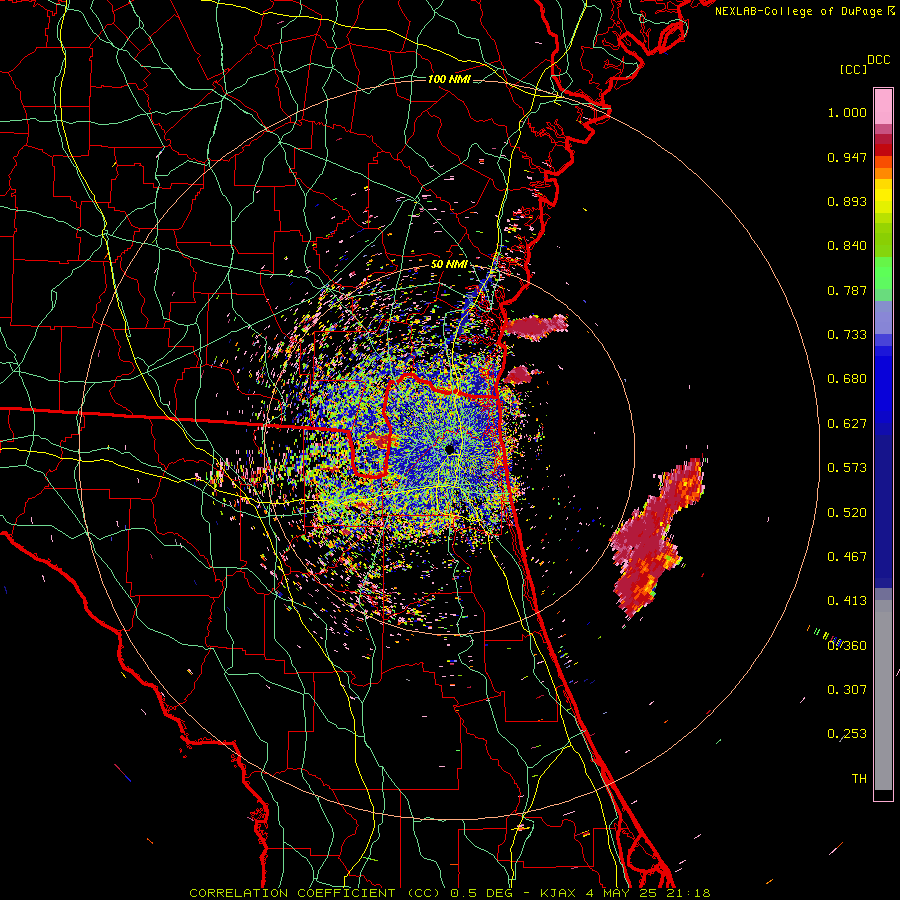Select the 0.360 legend label
900x900 pixels.
(847, 646)
